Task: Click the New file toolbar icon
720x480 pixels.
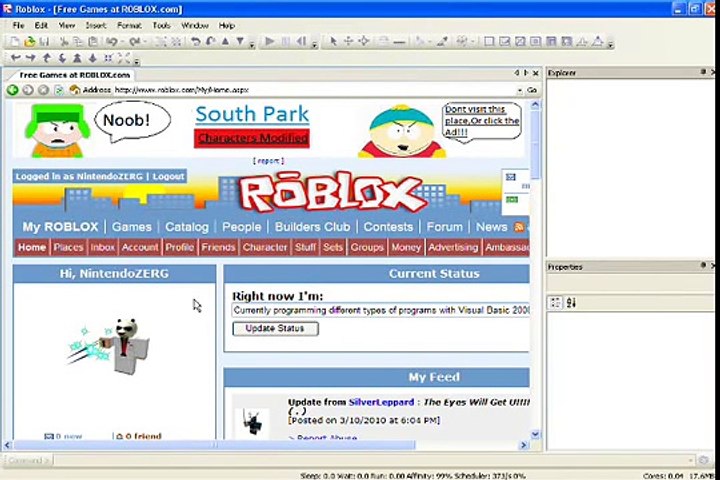Action: point(14,42)
